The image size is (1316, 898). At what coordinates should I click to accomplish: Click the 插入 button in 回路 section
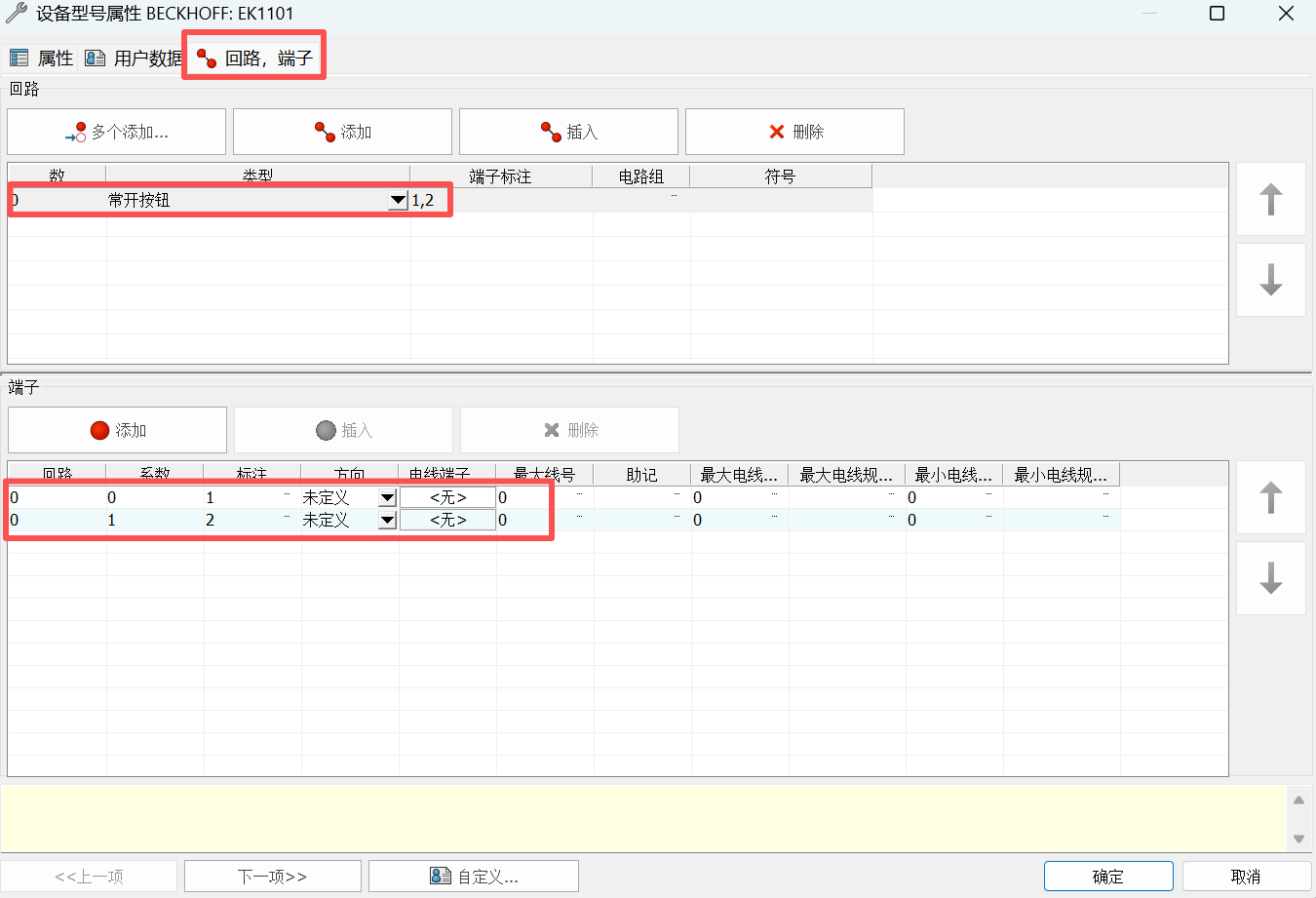pyautogui.click(x=568, y=132)
